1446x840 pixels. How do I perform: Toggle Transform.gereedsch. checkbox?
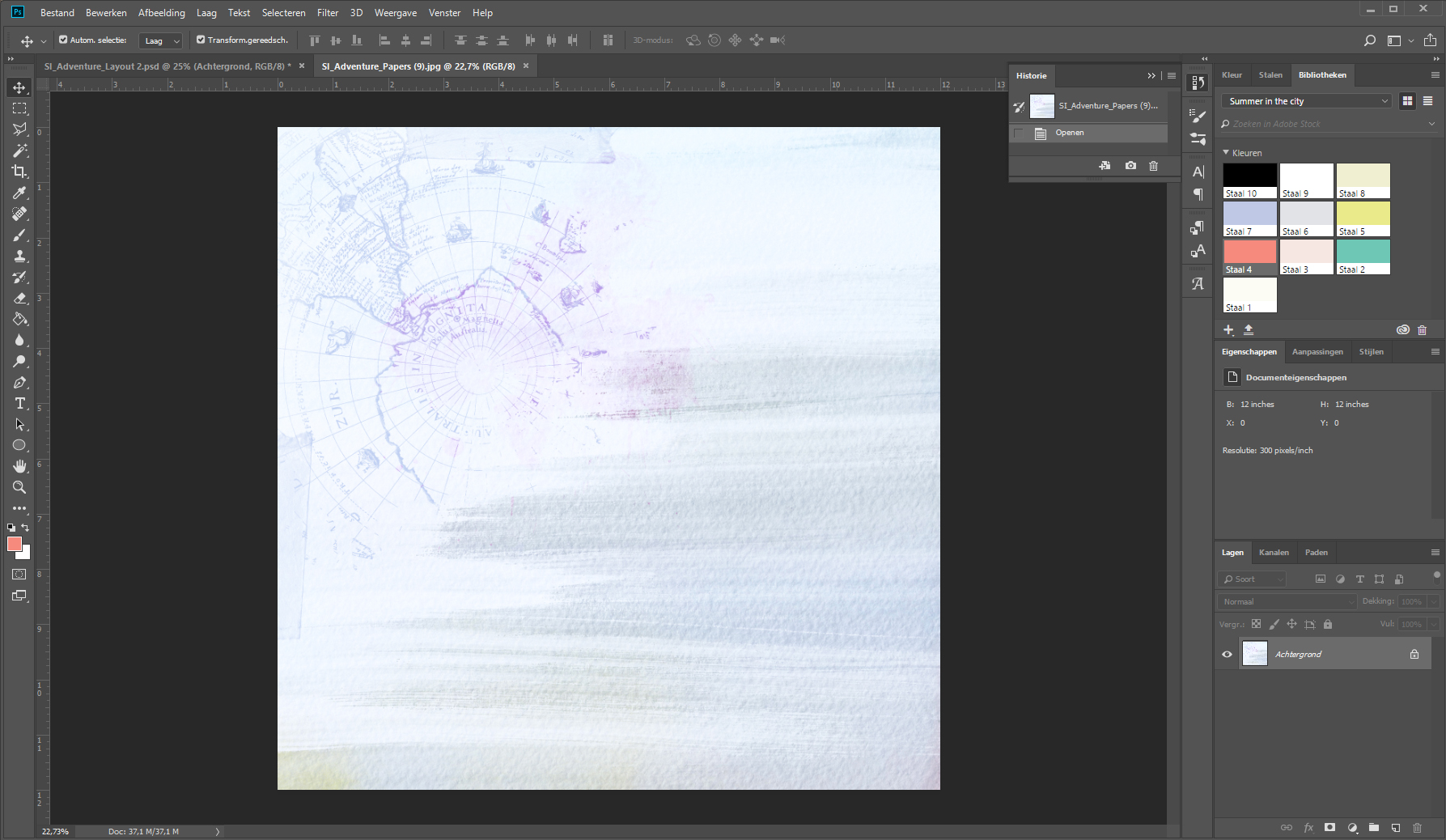click(201, 40)
